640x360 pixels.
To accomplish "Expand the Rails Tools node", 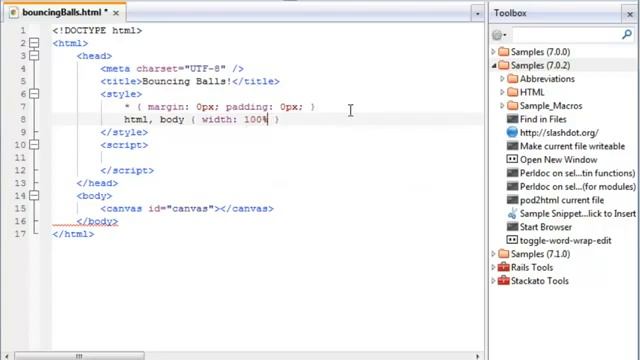I will click(x=493, y=267).
